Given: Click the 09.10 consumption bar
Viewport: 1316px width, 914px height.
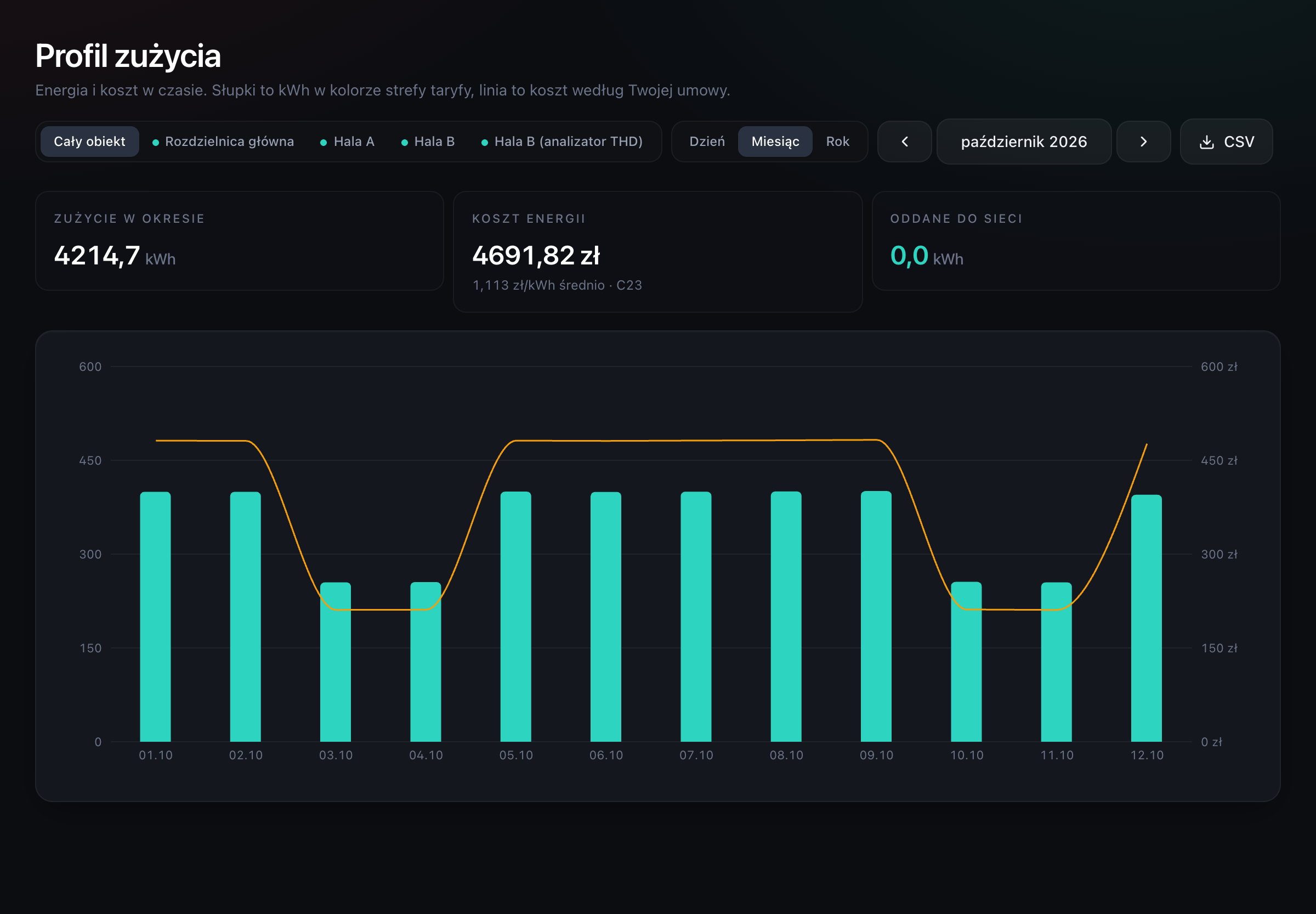Looking at the screenshot, I should 876,616.
